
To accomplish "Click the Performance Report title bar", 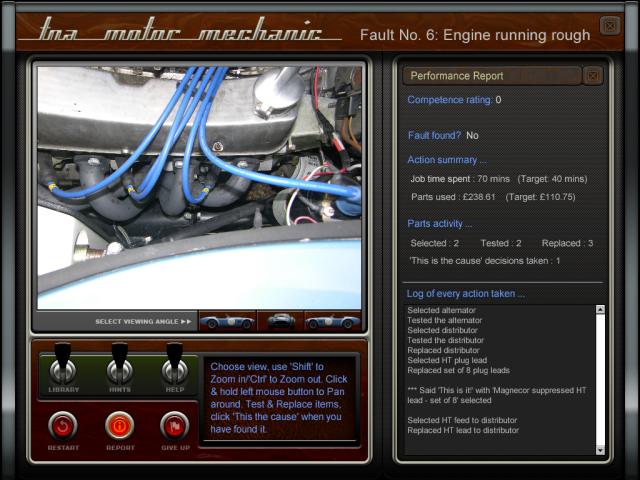I will pyautogui.click(x=490, y=76).
